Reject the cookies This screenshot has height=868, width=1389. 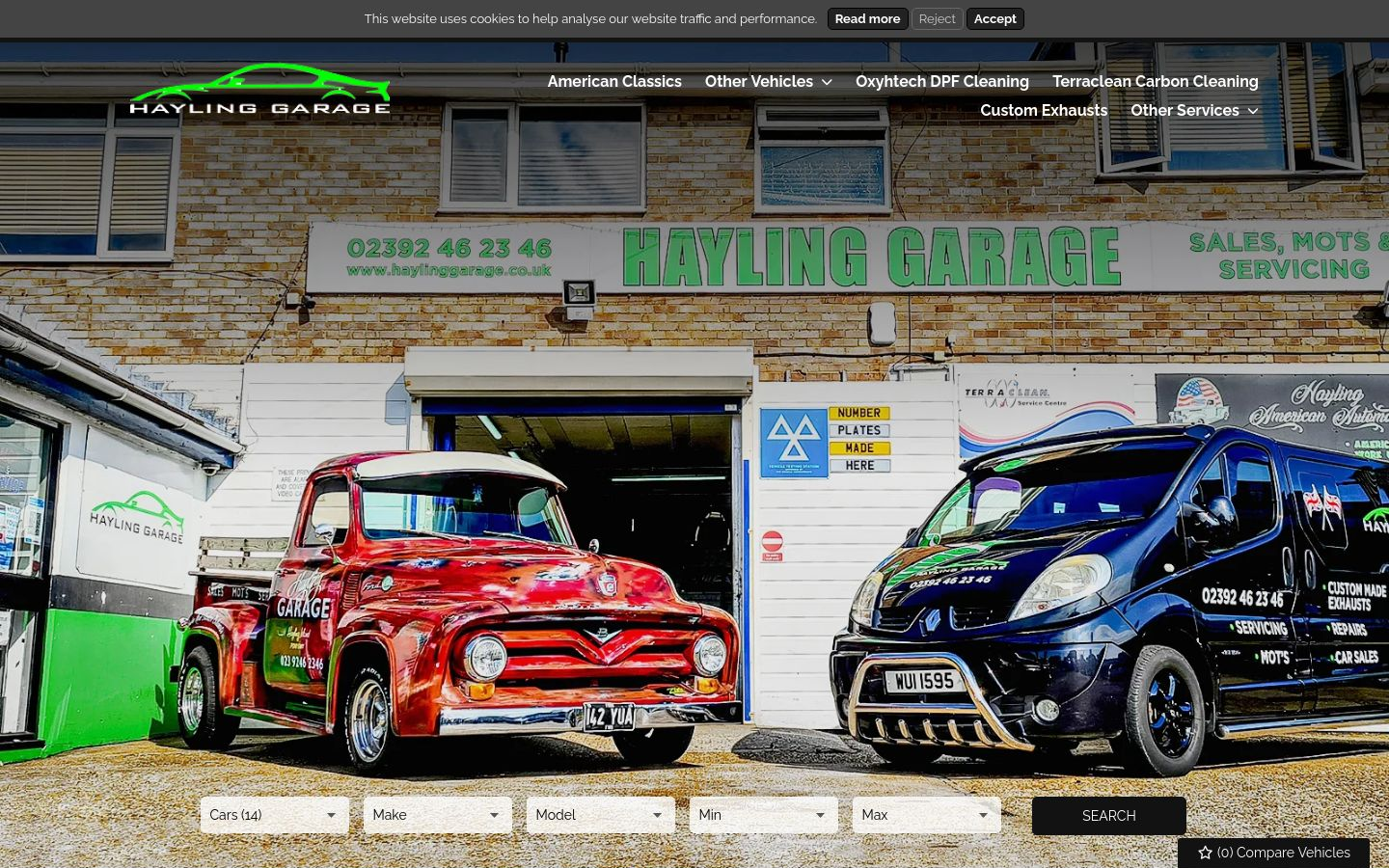coord(937,19)
